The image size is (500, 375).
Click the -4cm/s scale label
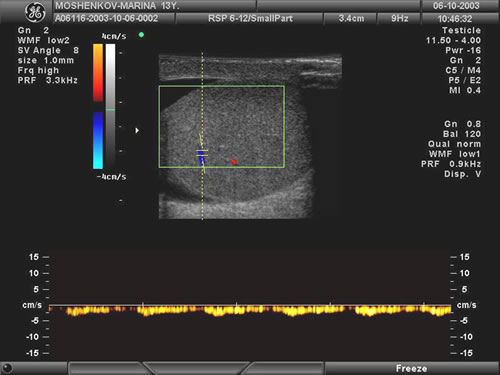coord(111,177)
